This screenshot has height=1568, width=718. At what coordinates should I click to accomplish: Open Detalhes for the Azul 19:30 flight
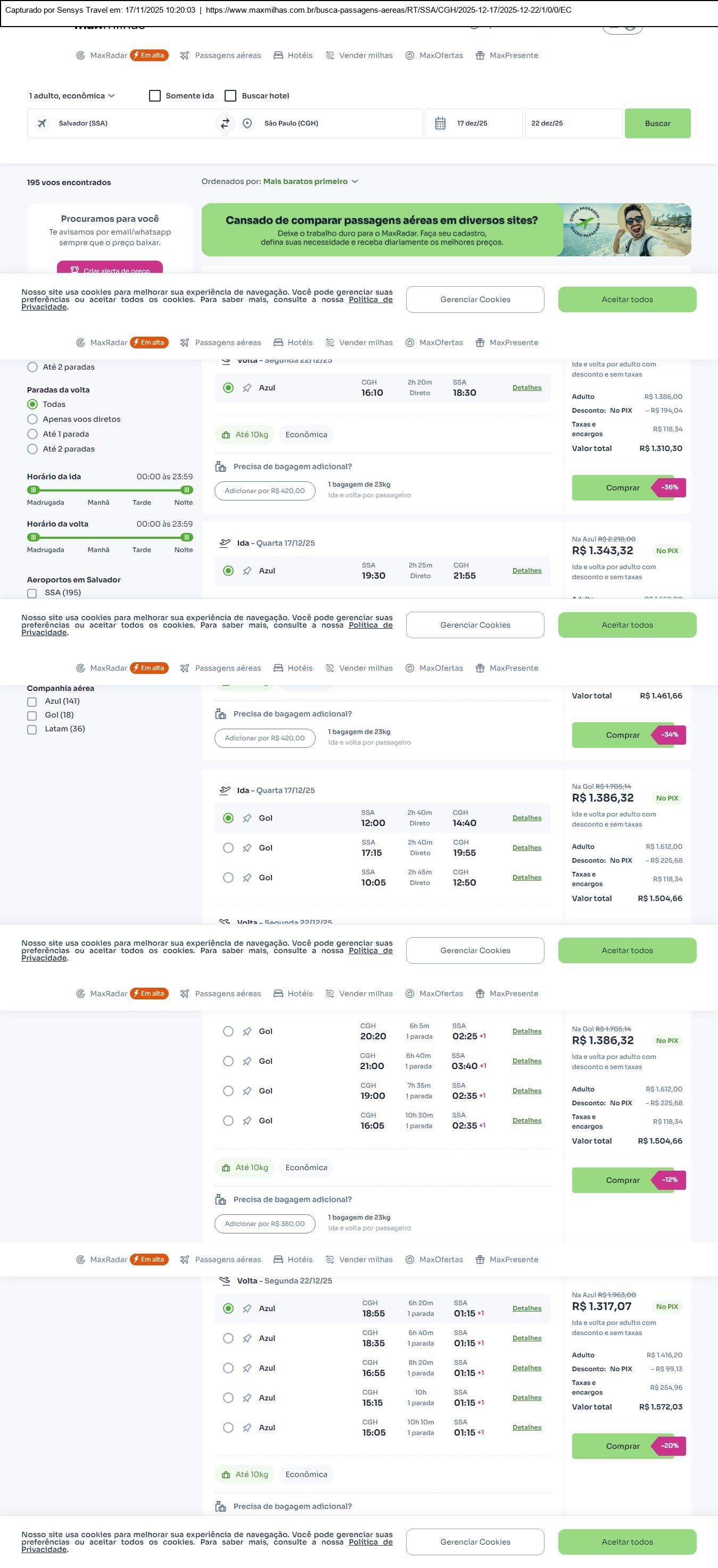point(527,570)
